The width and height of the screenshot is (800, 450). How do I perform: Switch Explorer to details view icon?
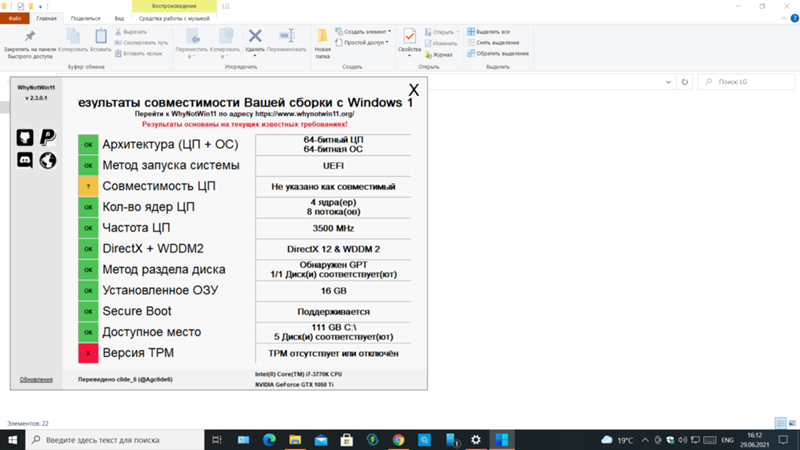click(x=781, y=423)
